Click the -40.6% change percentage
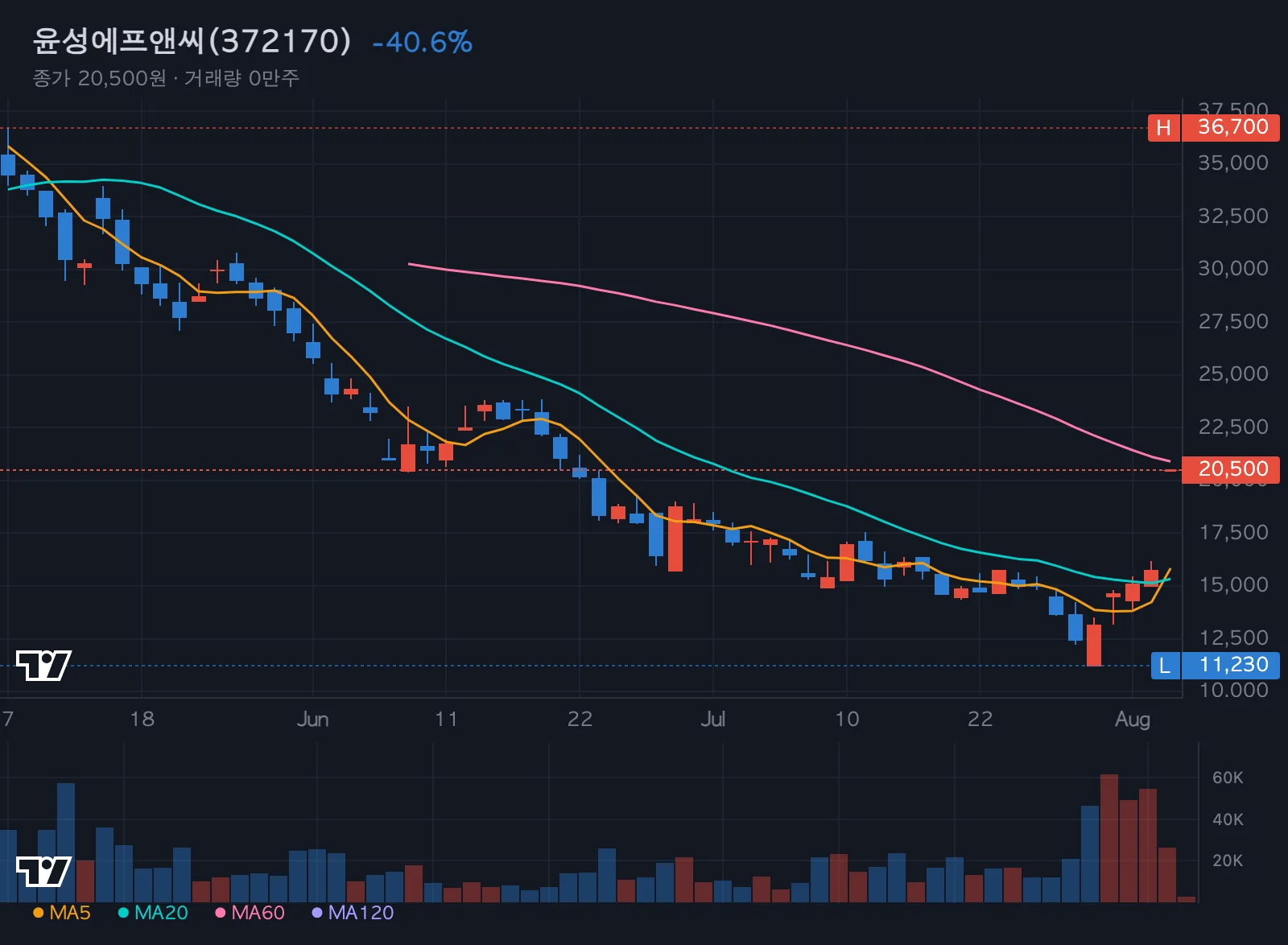1288x945 pixels. pyautogui.click(x=423, y=43)
